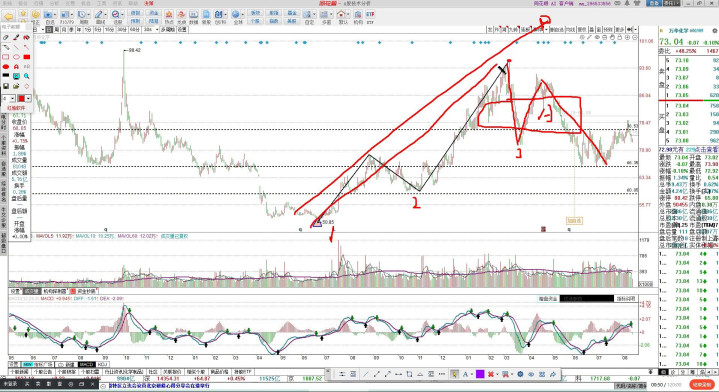Open the line width dropdown in palette
This screenshot has height=392, width=719.
13,99
